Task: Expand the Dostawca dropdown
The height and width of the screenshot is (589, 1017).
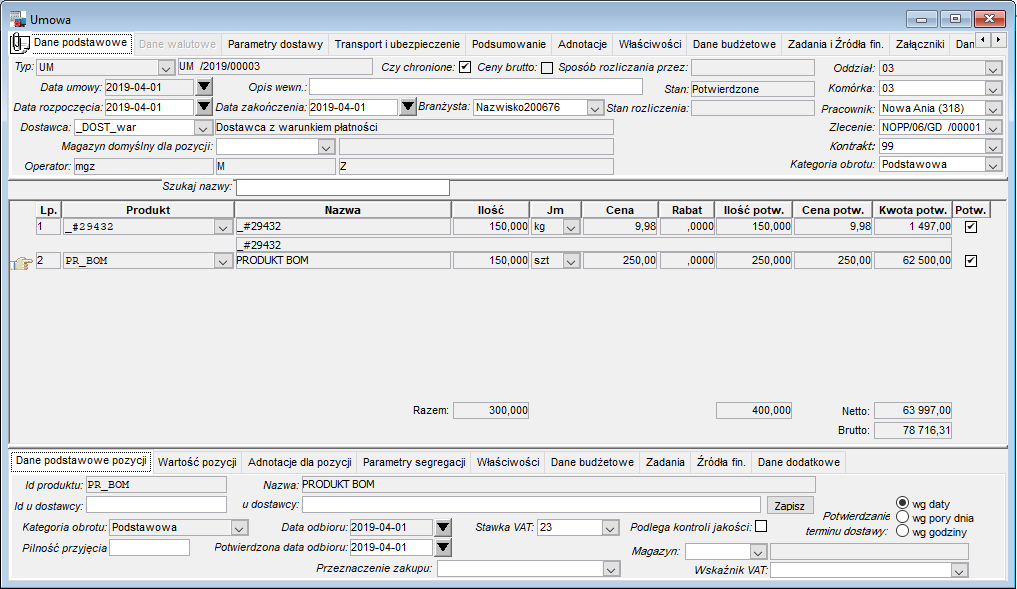Action: (x=203, y=128)
